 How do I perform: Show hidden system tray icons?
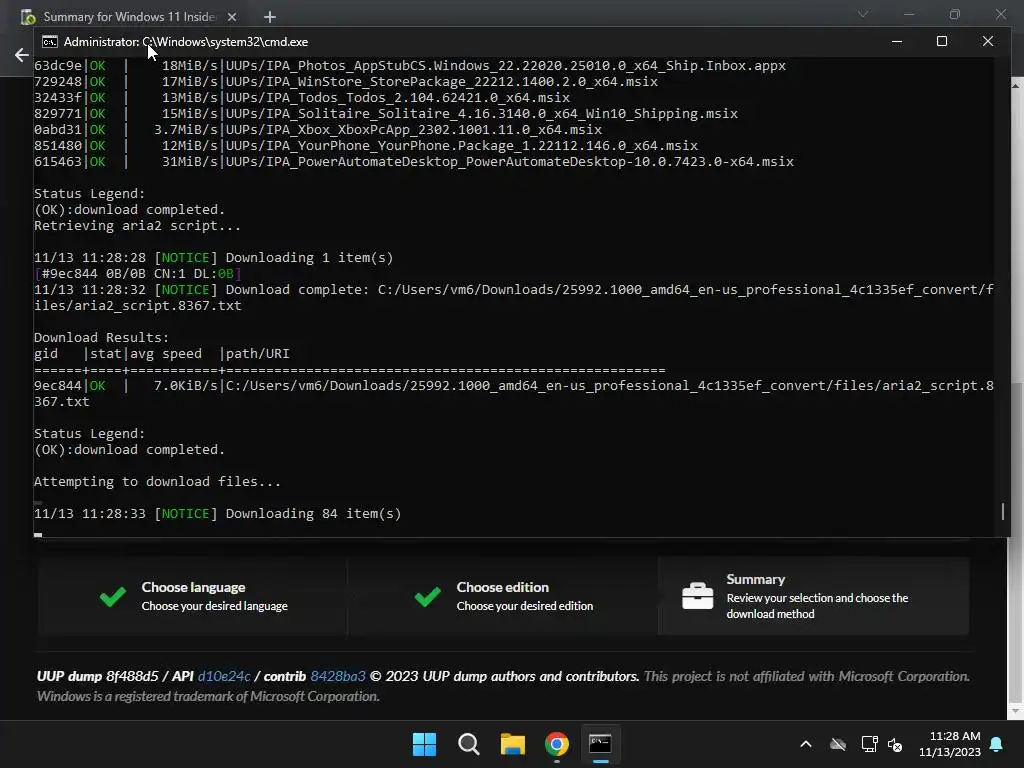[806, 744]
